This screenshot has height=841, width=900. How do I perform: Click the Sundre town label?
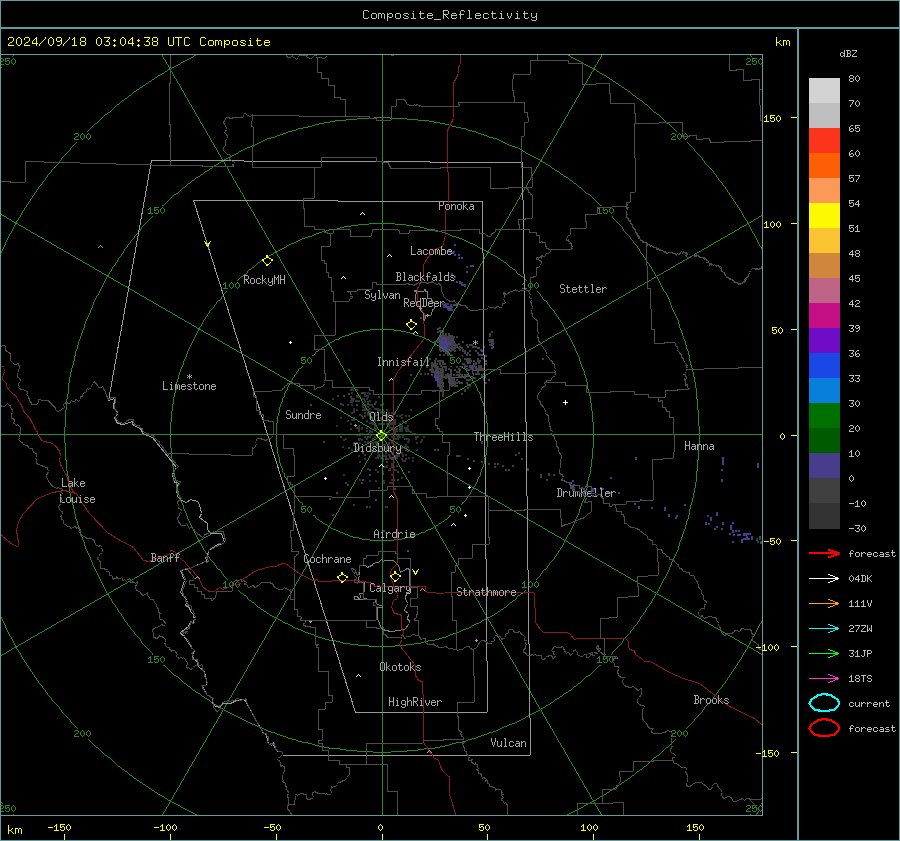[x=303, y=414]
